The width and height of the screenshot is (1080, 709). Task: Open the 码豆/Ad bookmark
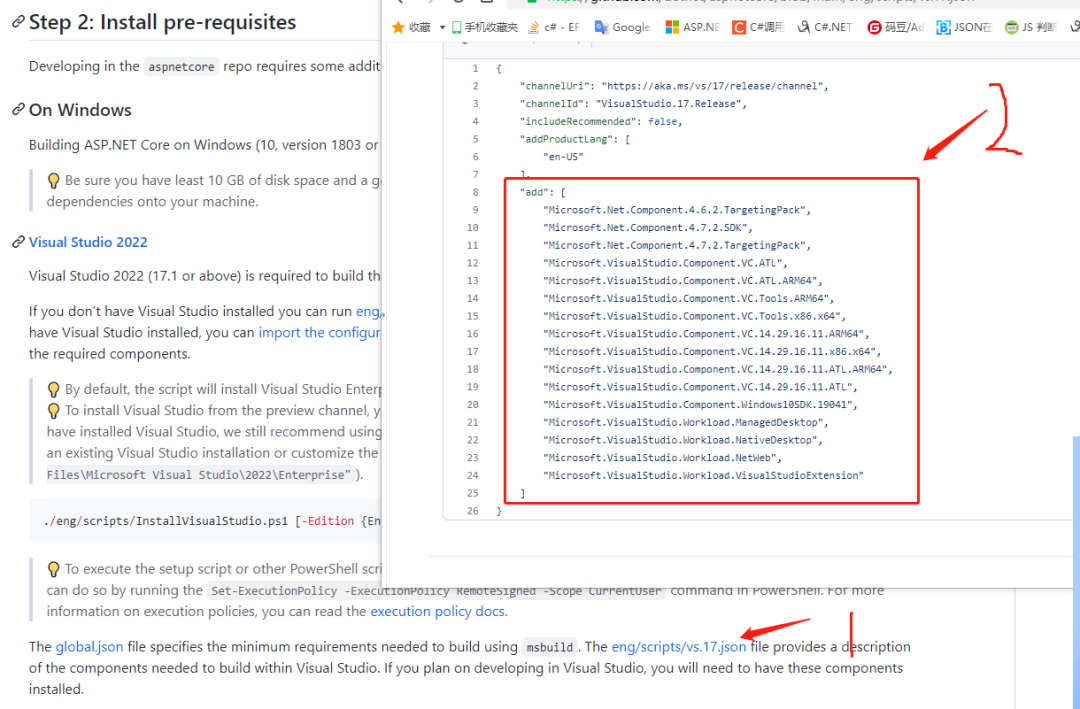pyautogui.click(x=895, y=27)
